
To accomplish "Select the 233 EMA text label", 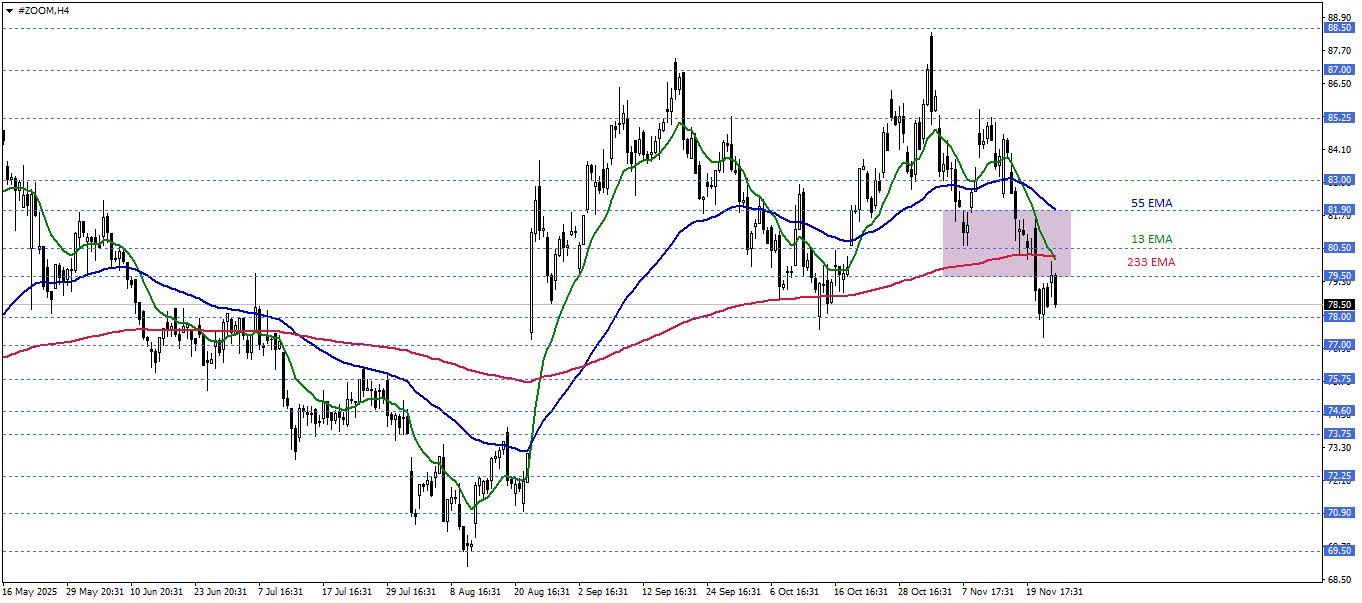I will pyautogui.click(x=1151, y=262).
